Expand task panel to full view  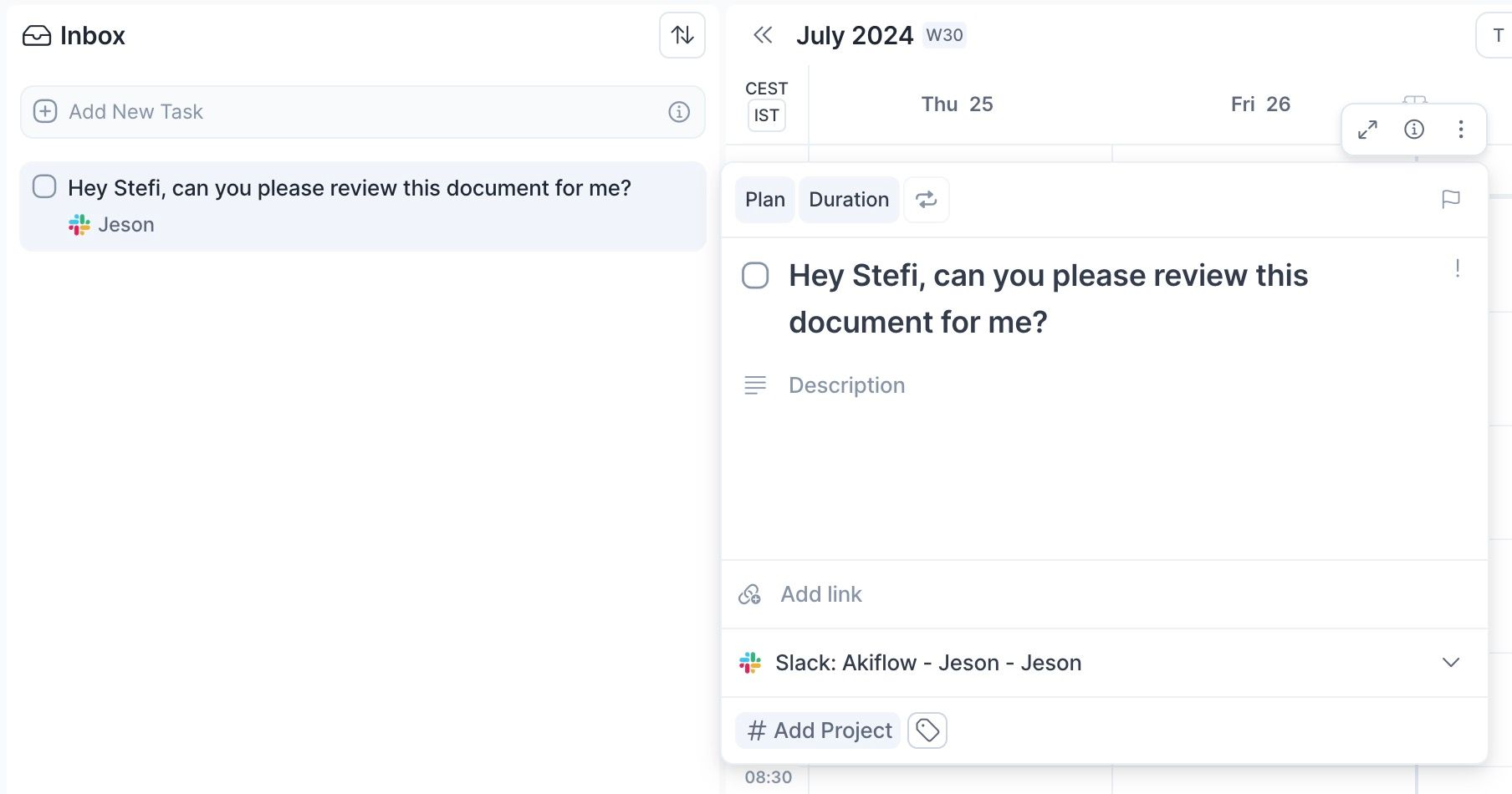tap(1367, 130)
